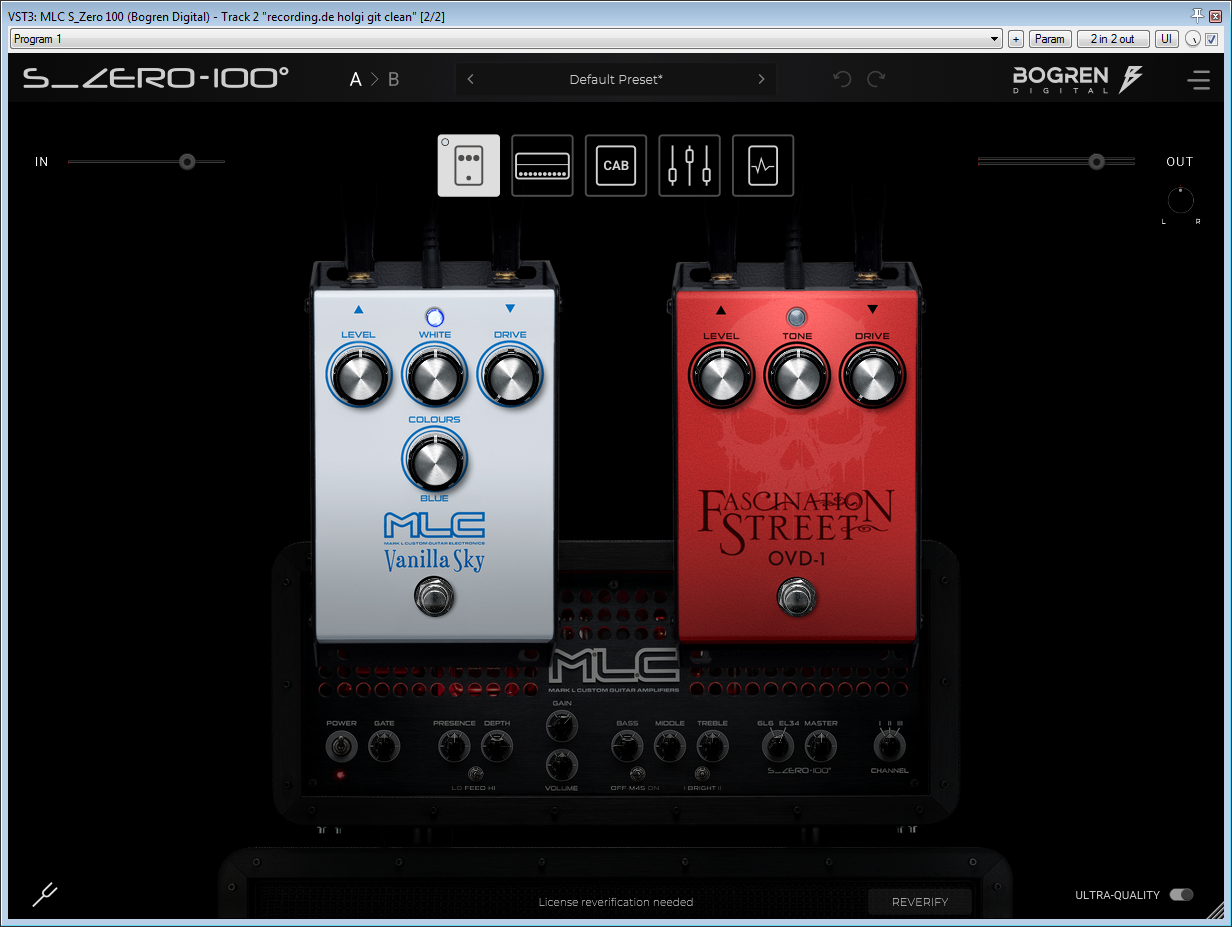The image size is (1232, 927).
Task: Stomp the OVD-1 footswitch
Action: pos(796,598)
